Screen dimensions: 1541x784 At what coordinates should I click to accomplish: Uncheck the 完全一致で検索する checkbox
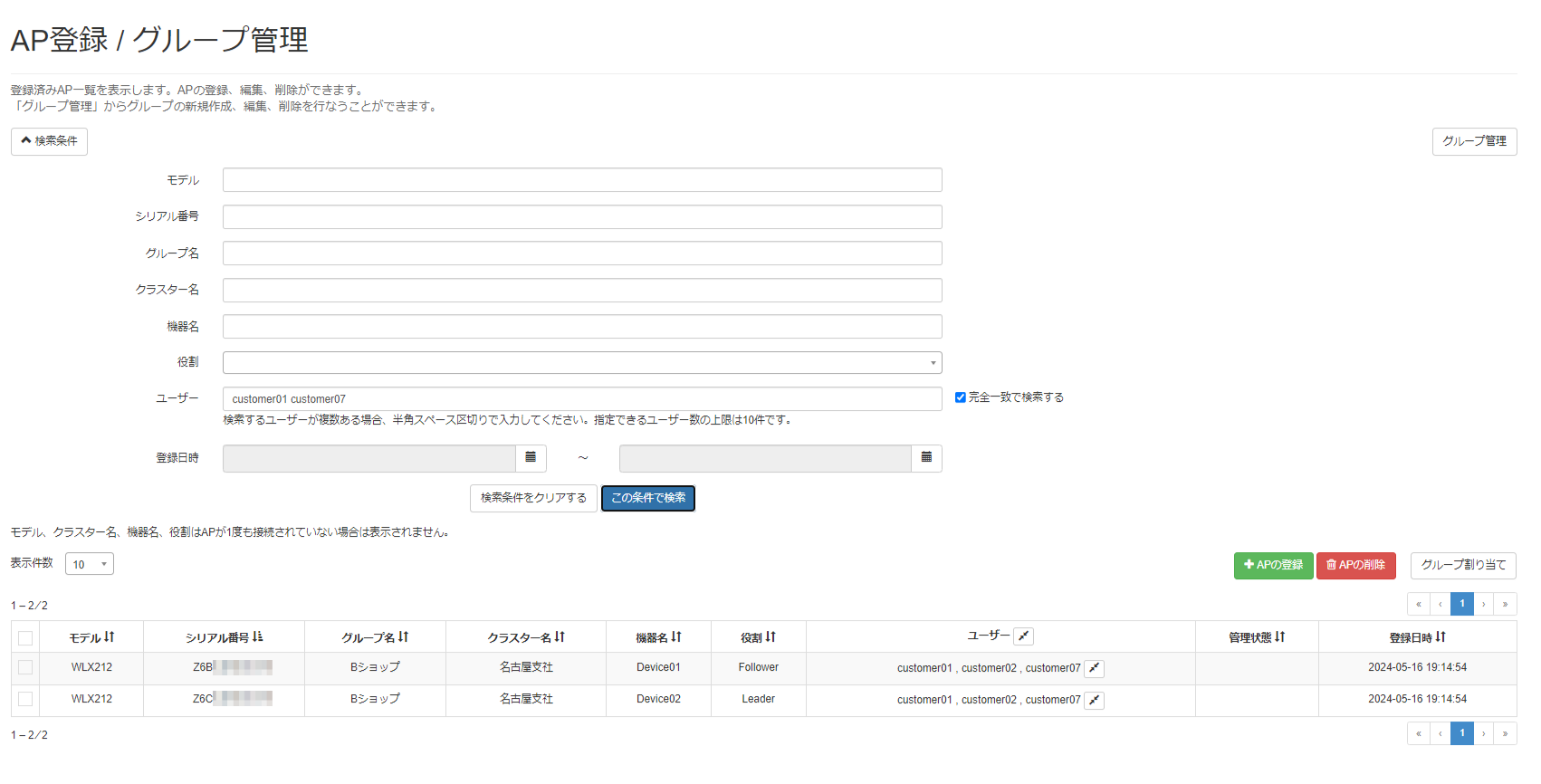pos(961,397)
